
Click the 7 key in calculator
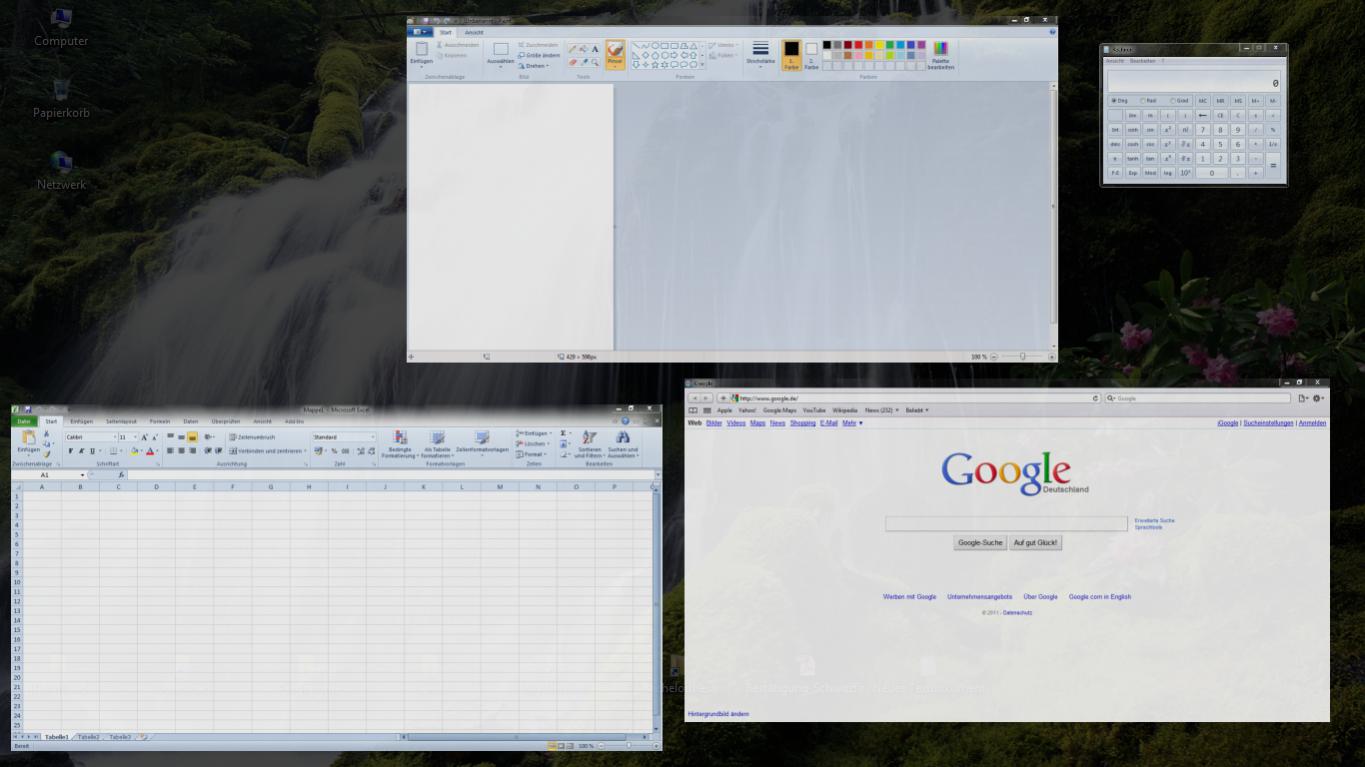pos(1203,129)
